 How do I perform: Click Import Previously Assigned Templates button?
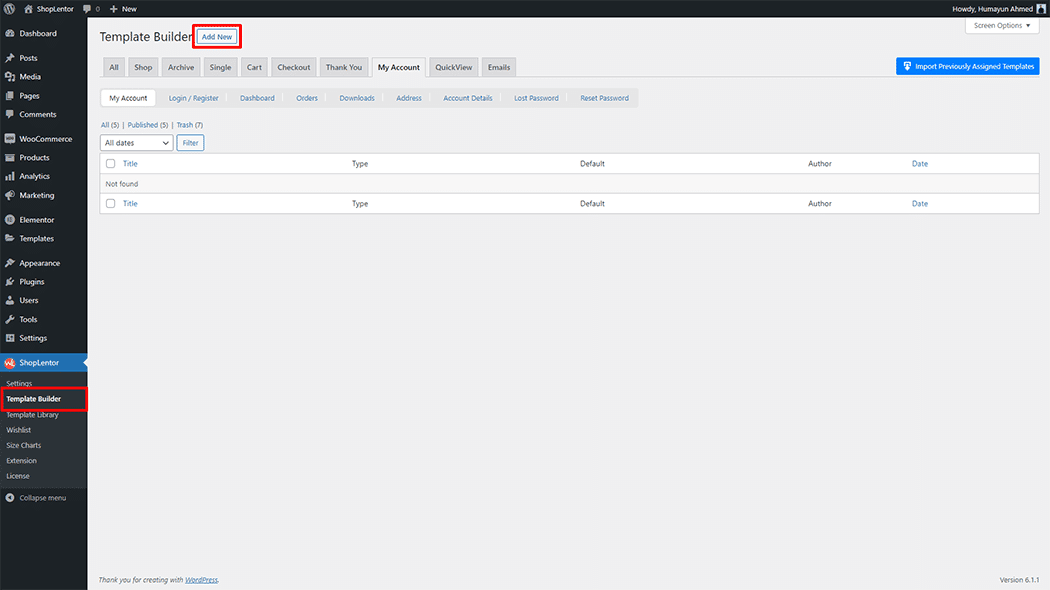coord(967,67)
